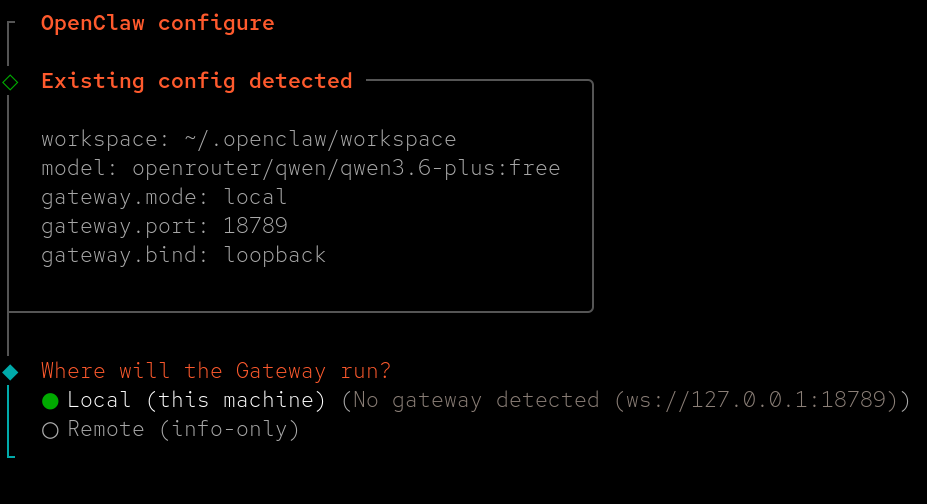Click the cyan diamond beside the Gateway prompt
The width and height of the screenshot is (927, 504).
(x=10, y=372)
